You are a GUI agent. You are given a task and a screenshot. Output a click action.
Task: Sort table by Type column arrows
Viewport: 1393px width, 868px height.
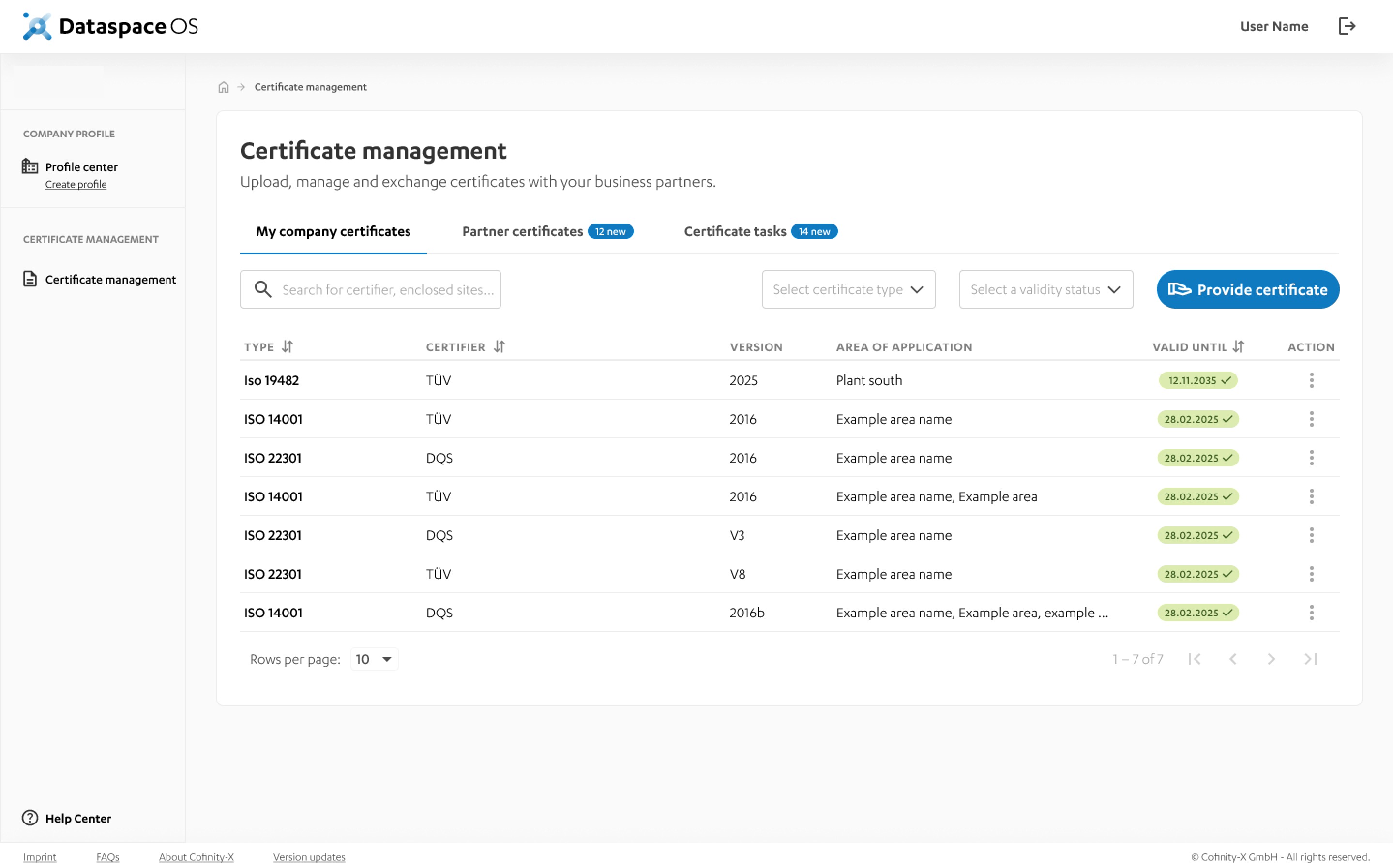pyautogui.click(x=288, y=347)
